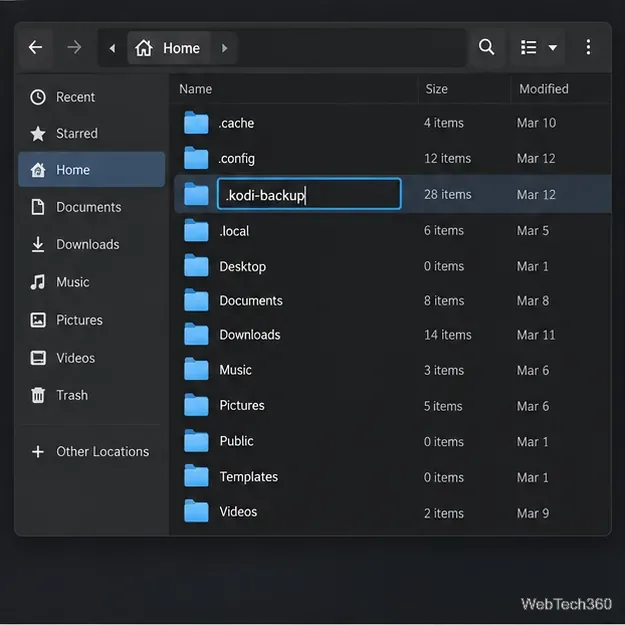Click the path bar left triangle
Viewport: 625px width, 625px height.
point(112,48)
